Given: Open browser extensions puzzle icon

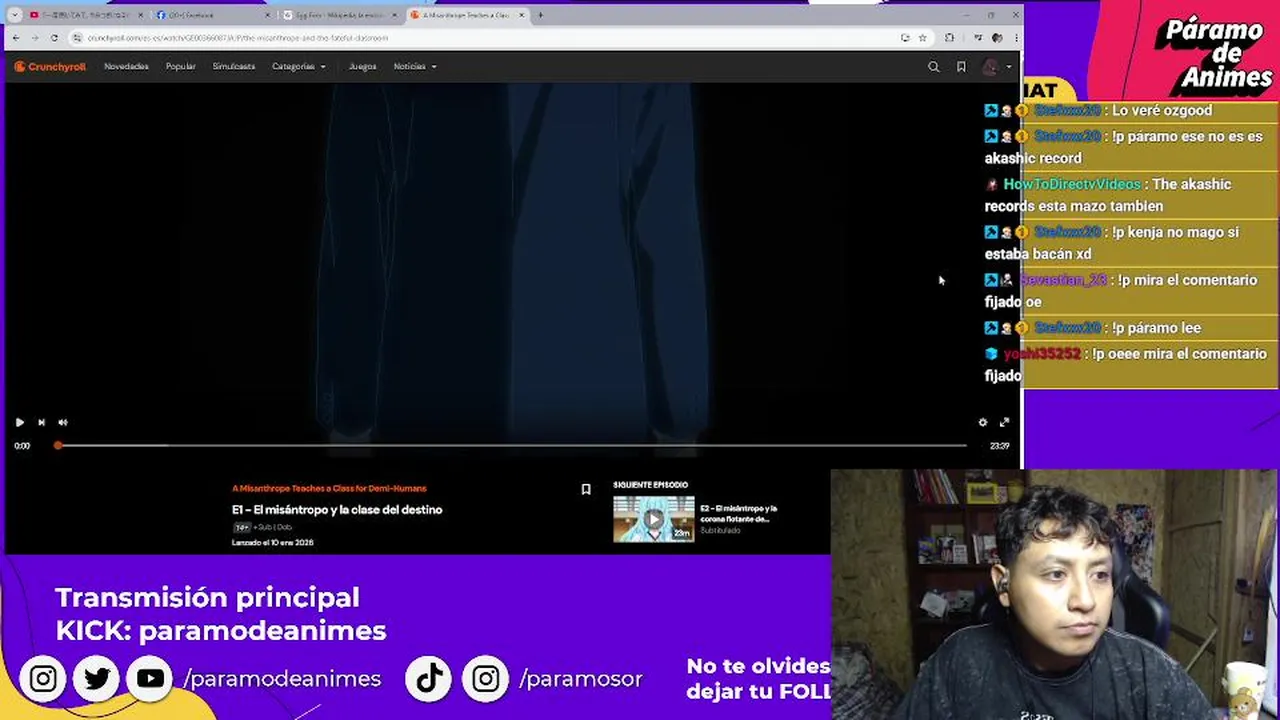Looking at the screenshot, I should tap(949, 38).
